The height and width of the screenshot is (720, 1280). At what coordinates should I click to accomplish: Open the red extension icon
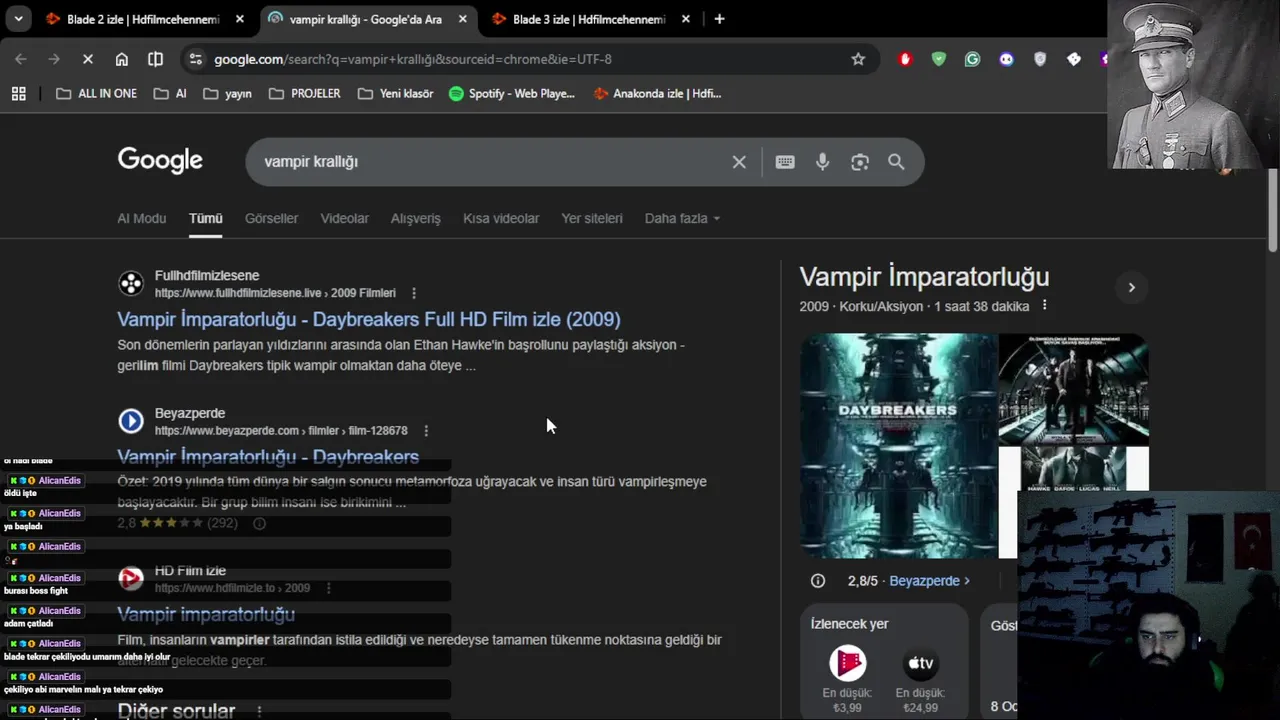pyautogui.click(x=905, y=59)
